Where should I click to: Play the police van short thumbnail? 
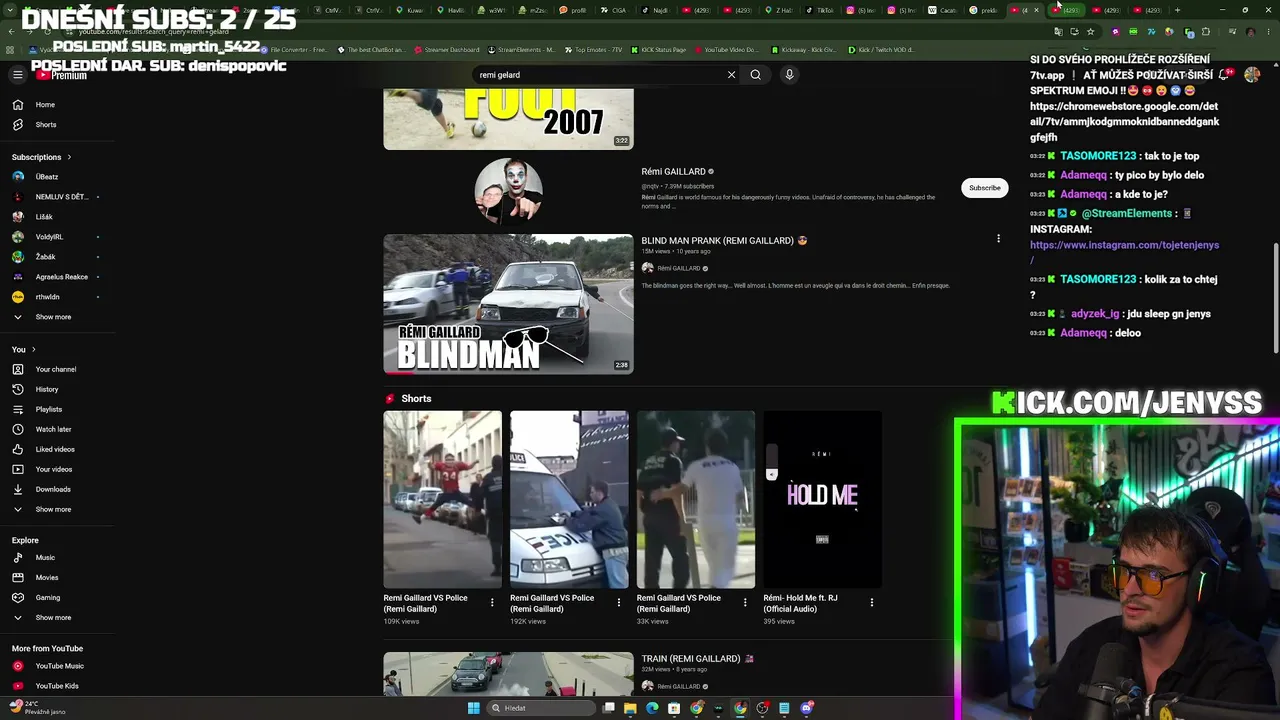[569, 499]
